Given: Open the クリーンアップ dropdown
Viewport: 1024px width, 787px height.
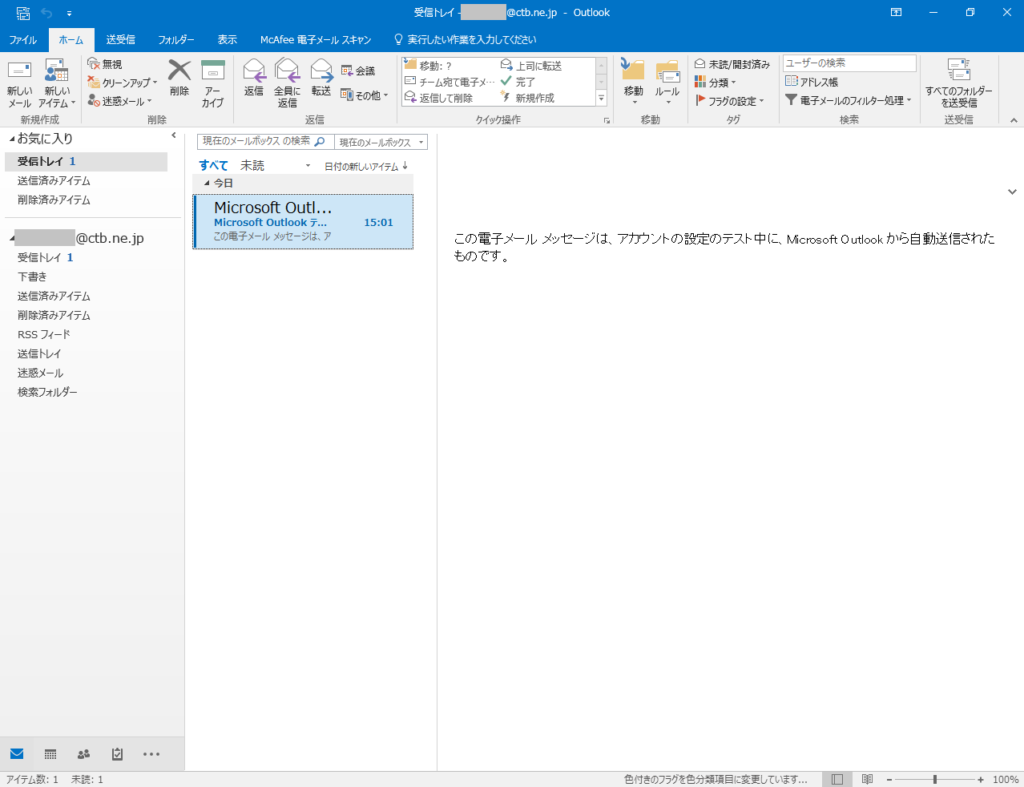Looking at the screenshot, I should [123, 83].
